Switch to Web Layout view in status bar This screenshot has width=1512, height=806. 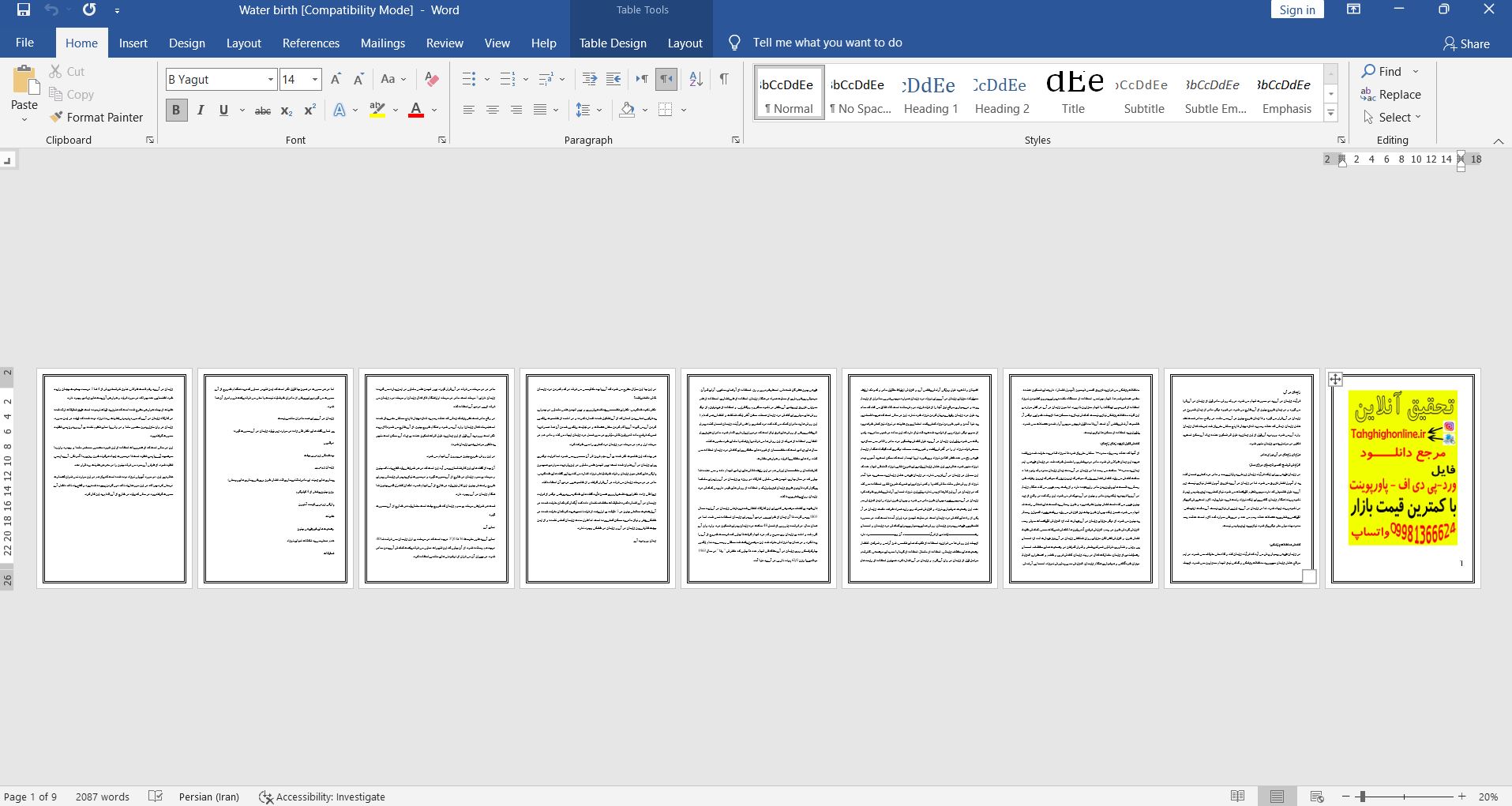tap(1316, 797)
